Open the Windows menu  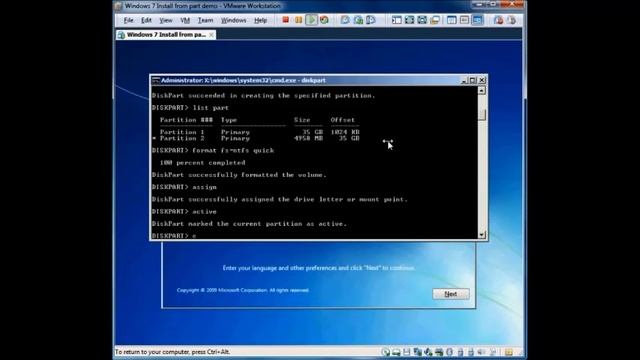coord(233,20)
